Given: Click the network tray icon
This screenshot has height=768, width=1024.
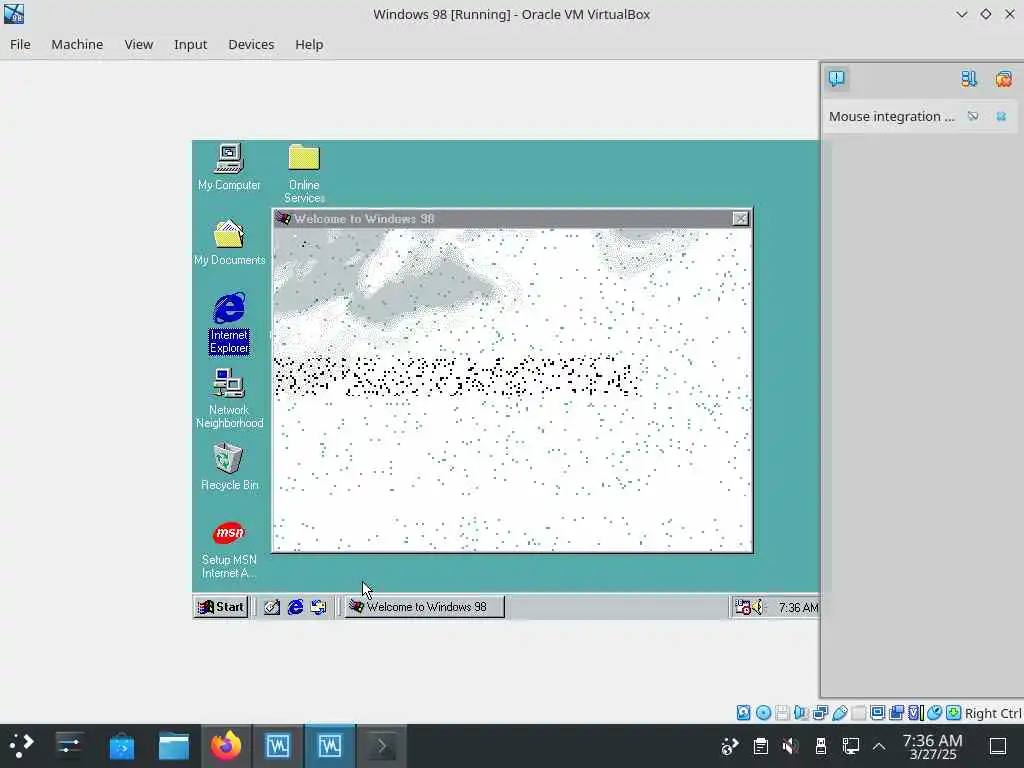Looking at the screenshot, I should coord(729,746).
